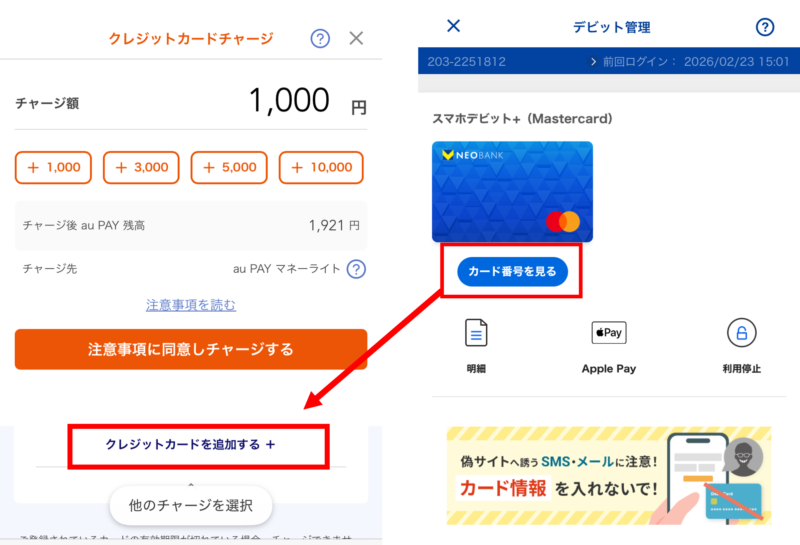
Task: Close the クレジットカードチャージ panel with X
Action: click(x=356, y=38)
